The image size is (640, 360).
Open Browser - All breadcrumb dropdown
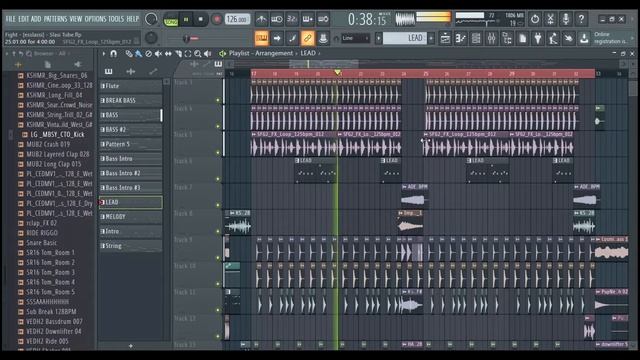point(51,53)
